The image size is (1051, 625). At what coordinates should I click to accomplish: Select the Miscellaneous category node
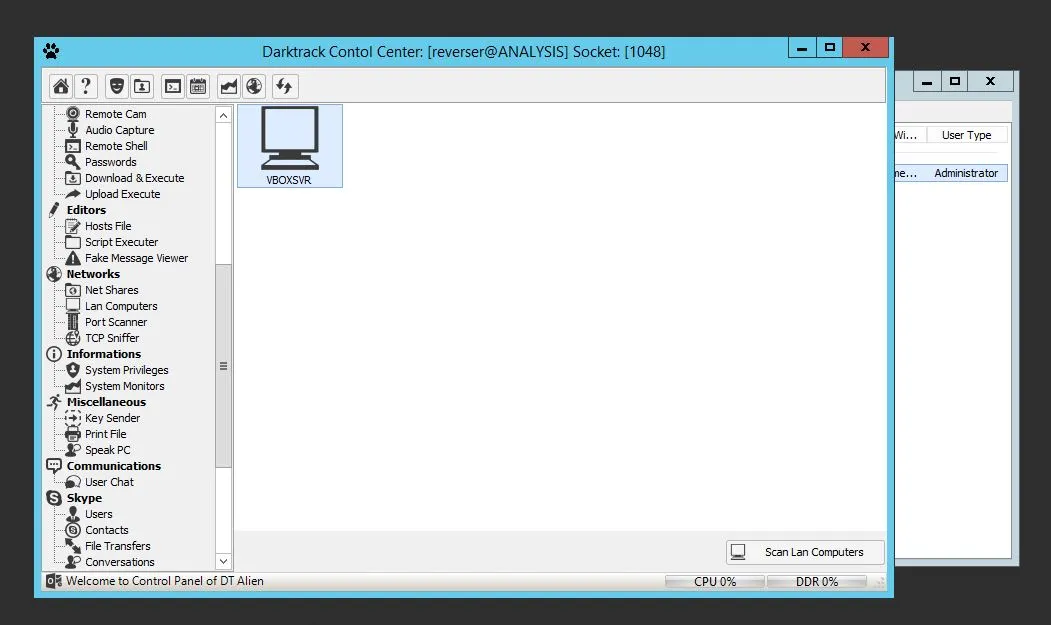pyautogui.click(x=106, y=402)
